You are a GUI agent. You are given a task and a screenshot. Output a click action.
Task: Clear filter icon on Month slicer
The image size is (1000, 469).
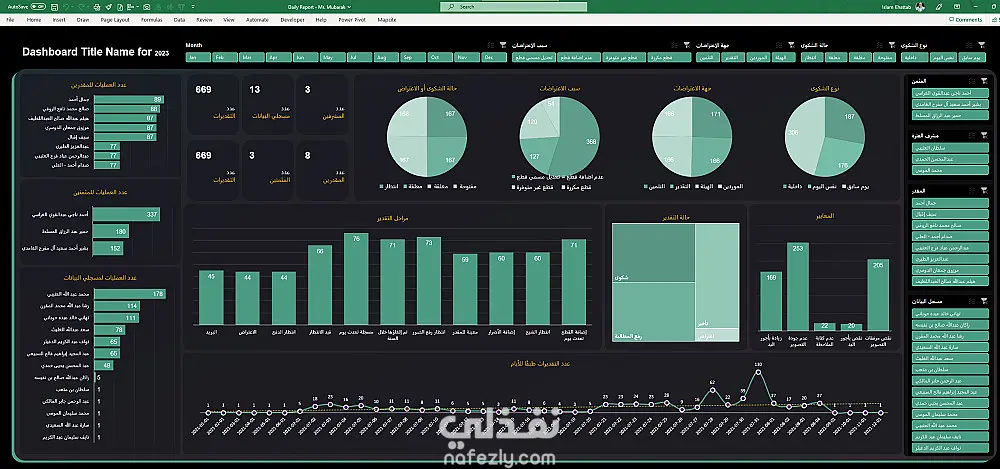pyautogui.click(x=503, y=45)
